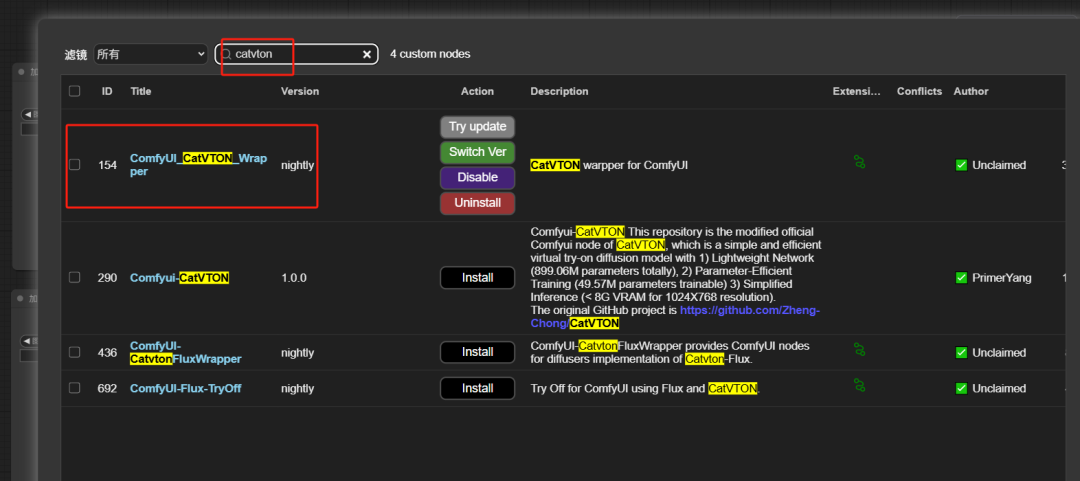
Task: Focus the catvton search field
Action: (x=296, y=54)
